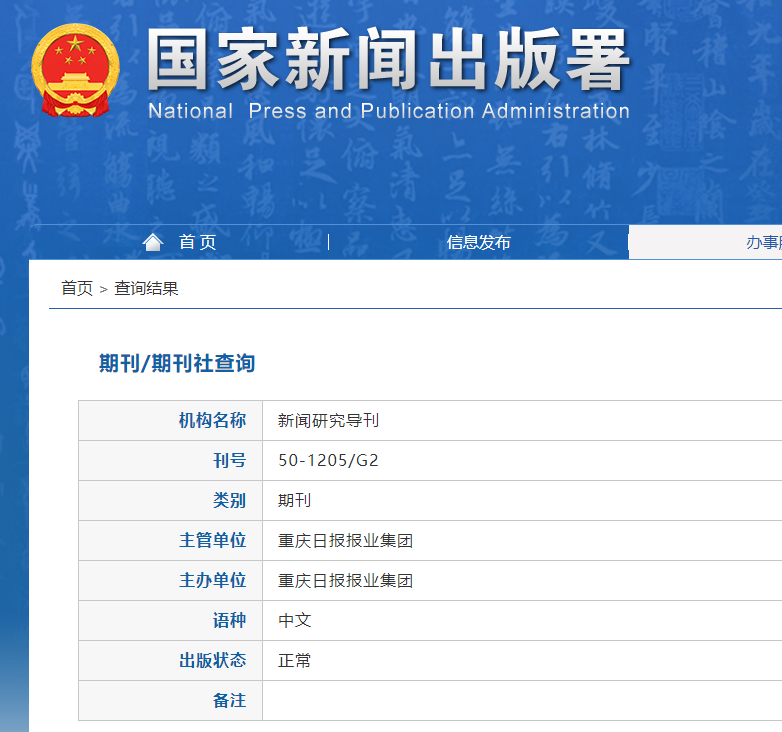Click the 类别 value 期刊

pyautogui.click(x=295, y=501)
